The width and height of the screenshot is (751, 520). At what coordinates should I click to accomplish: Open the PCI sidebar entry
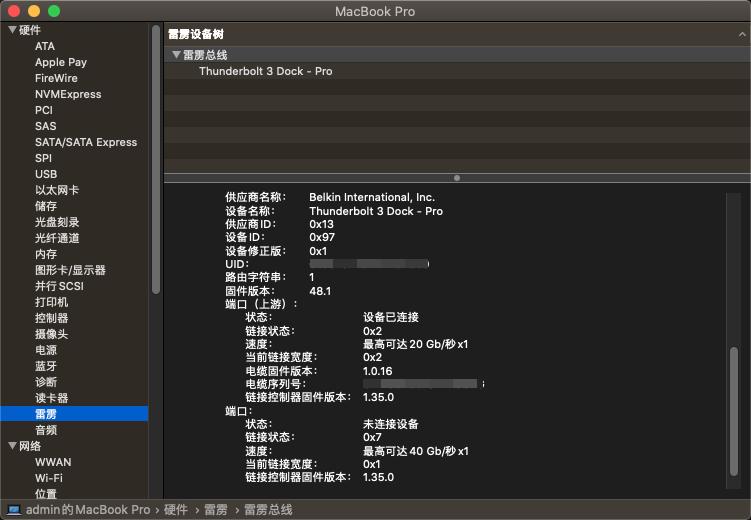click(44, 110)
